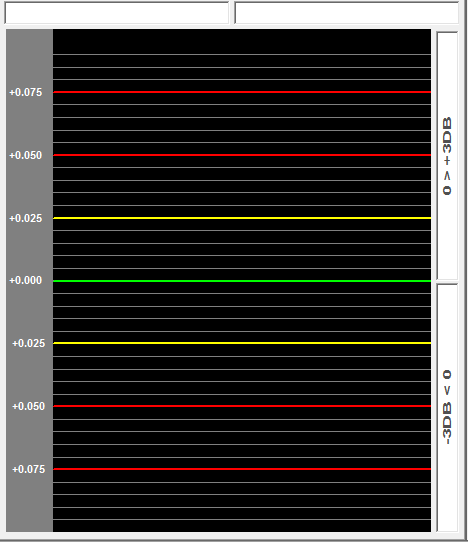This screenshot has height=542, width=468.
Task: Click the upper +0.050 scale label
Action: [26, 155]
